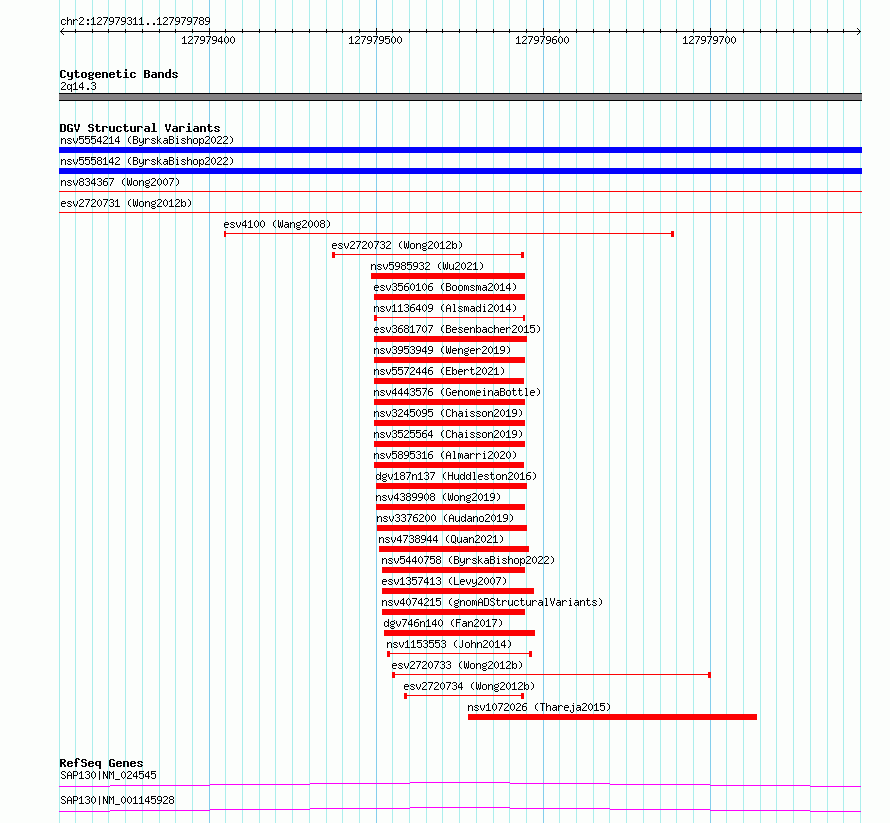Click the 2q14.3 band label
This screenshot has height=823, width=890.
78,86
